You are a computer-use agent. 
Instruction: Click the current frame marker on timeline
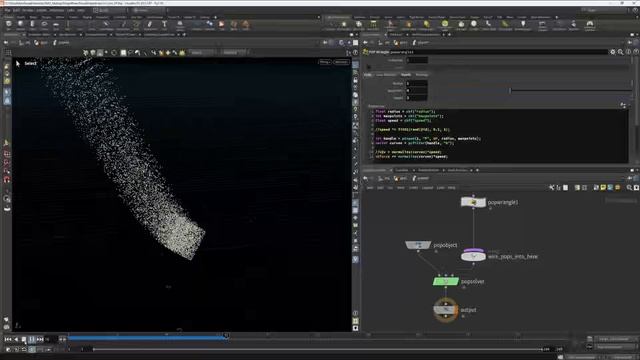[x=226, y=336]
